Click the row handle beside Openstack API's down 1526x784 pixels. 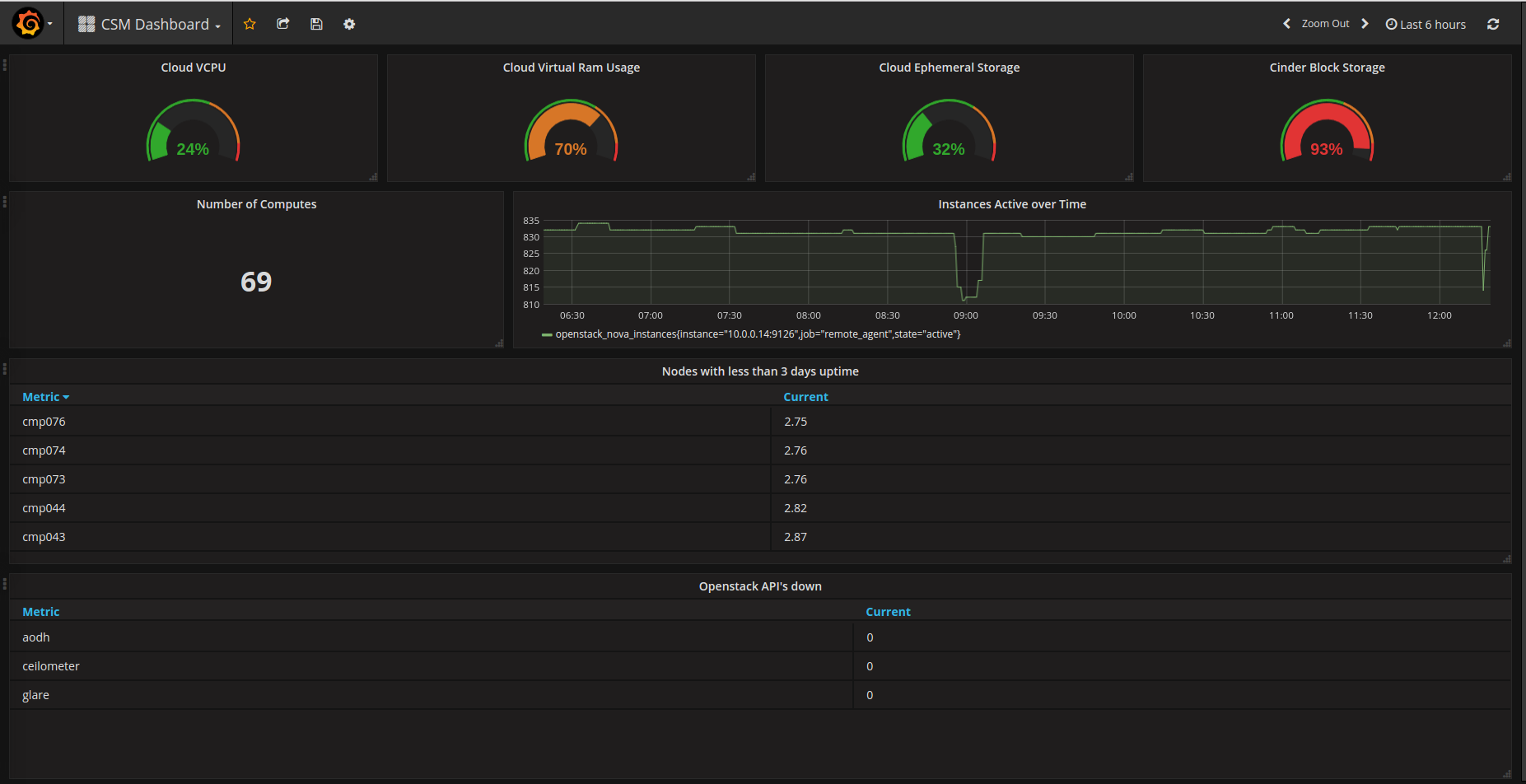tap(4, 583)
